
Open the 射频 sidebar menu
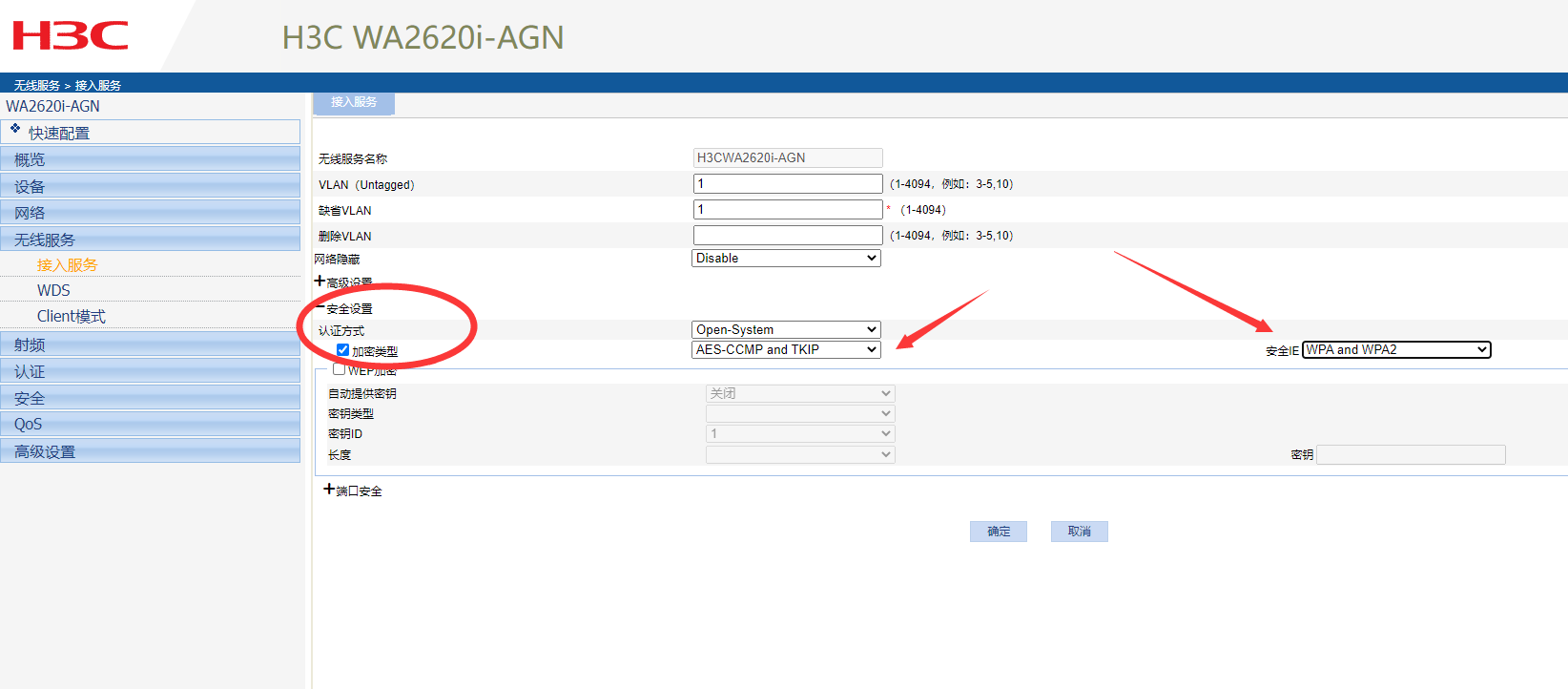[x=30, y=344]
